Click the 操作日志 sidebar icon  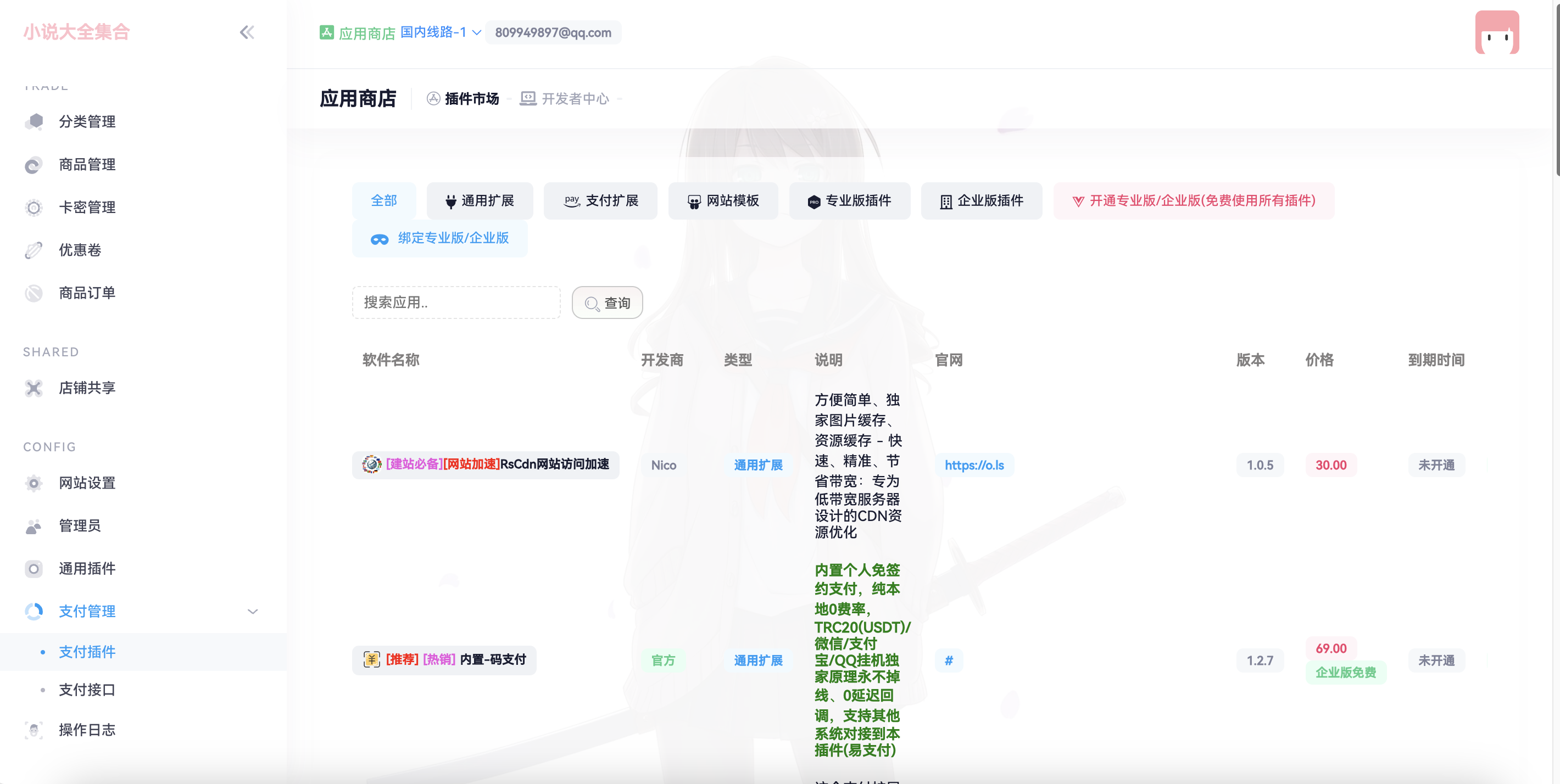click(34, 730)
